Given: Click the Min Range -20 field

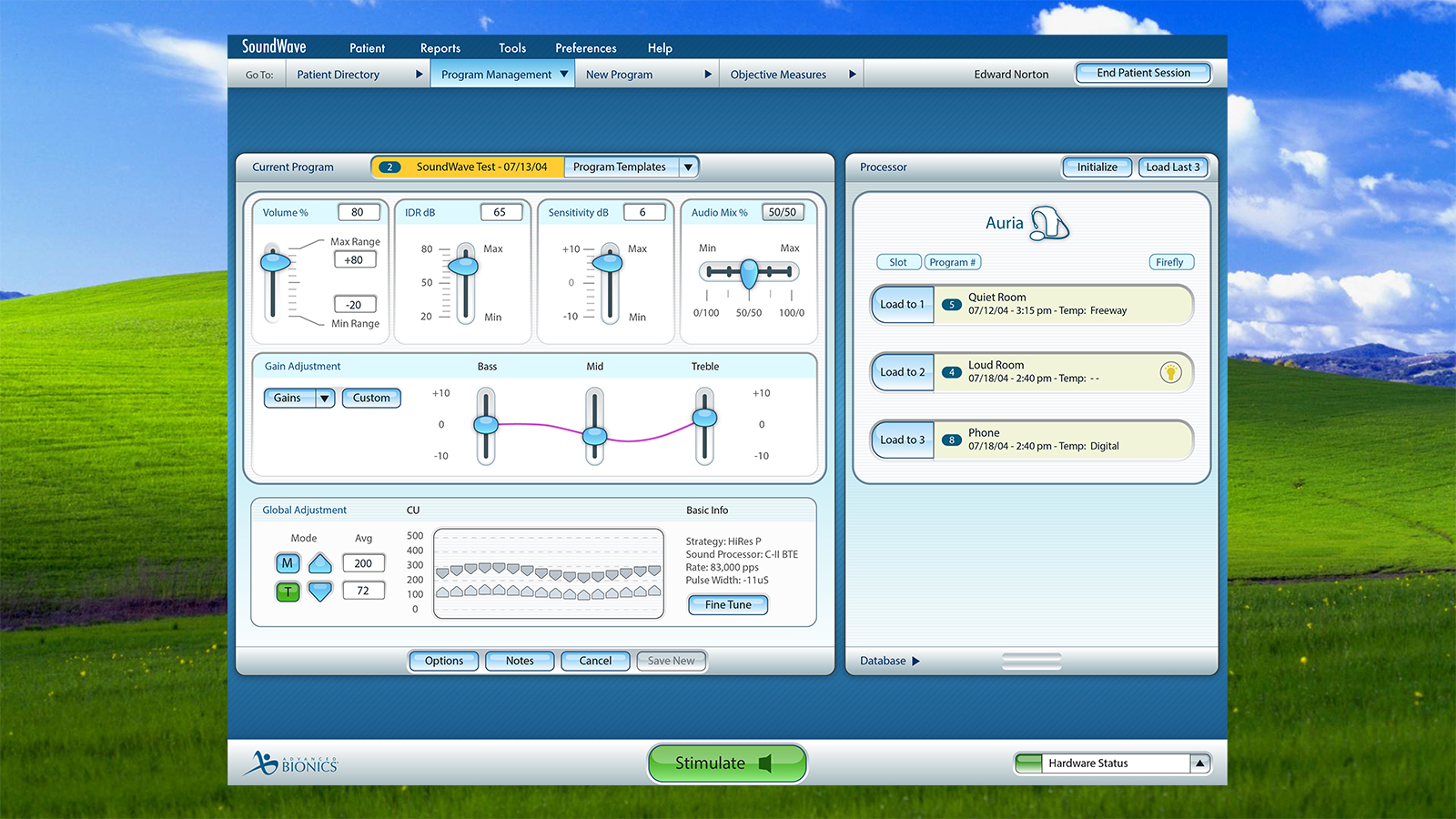Looking at the screenshot, I should click(x=355, y=305).
